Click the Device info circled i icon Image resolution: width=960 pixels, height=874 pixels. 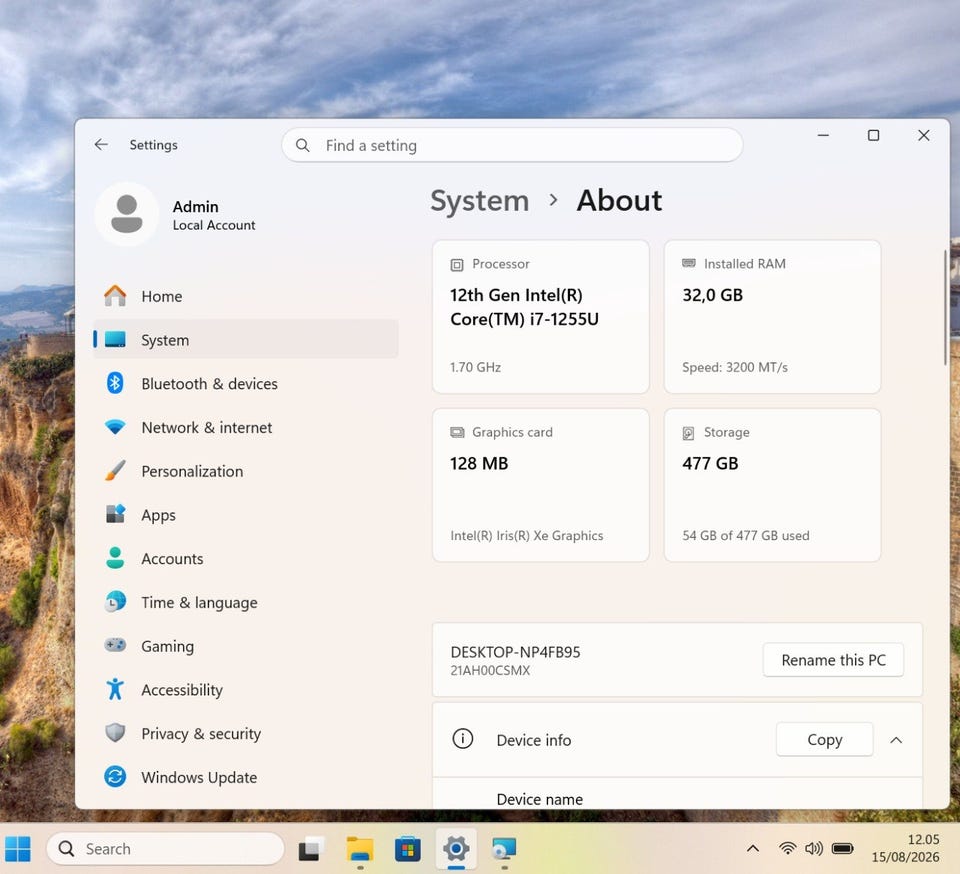coord(463,739)
